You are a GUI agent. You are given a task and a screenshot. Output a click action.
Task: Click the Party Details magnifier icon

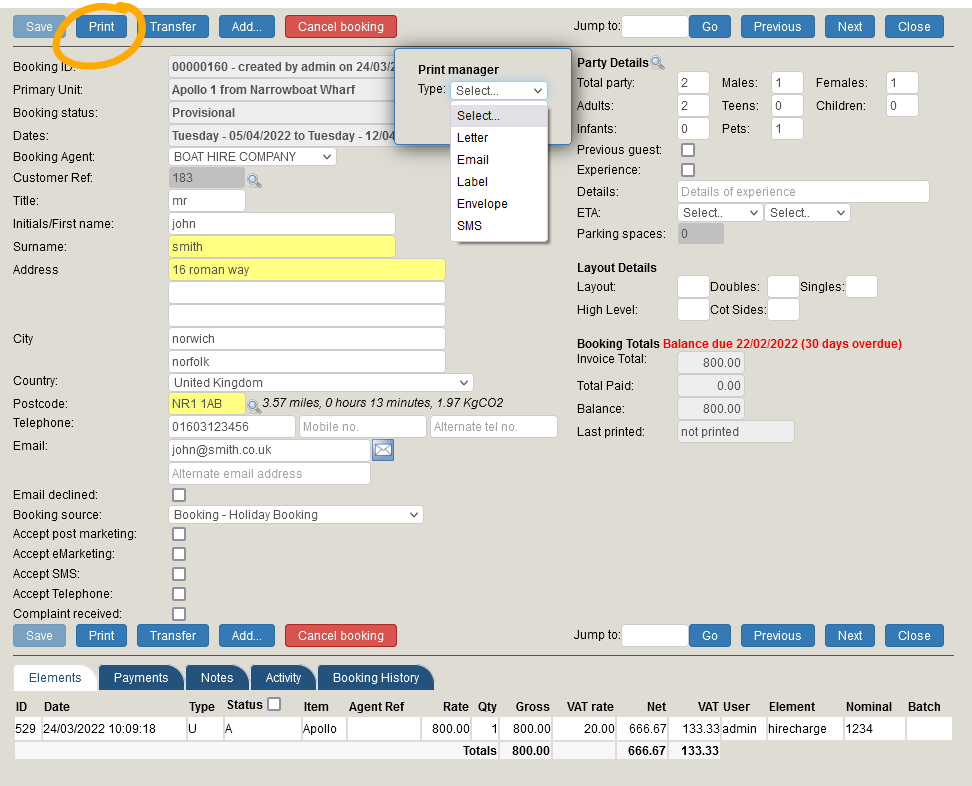click(x=657, y=63)
